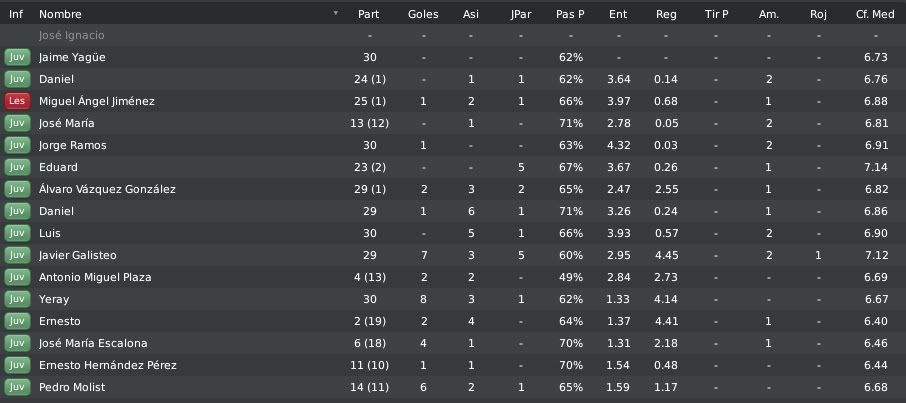Open the player Álvaro Vázquez González
The width and height of the screenshot is (906, 403).
click(x=107, y=189)
